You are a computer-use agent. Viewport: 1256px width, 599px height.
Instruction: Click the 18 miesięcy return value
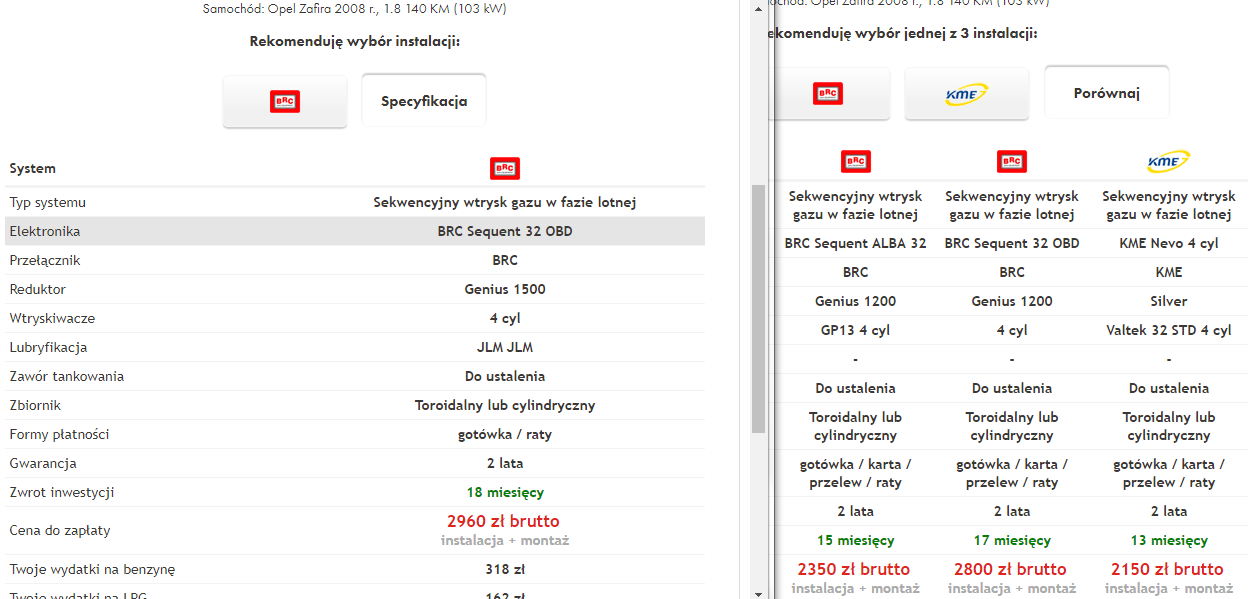(x=505, y=492)
